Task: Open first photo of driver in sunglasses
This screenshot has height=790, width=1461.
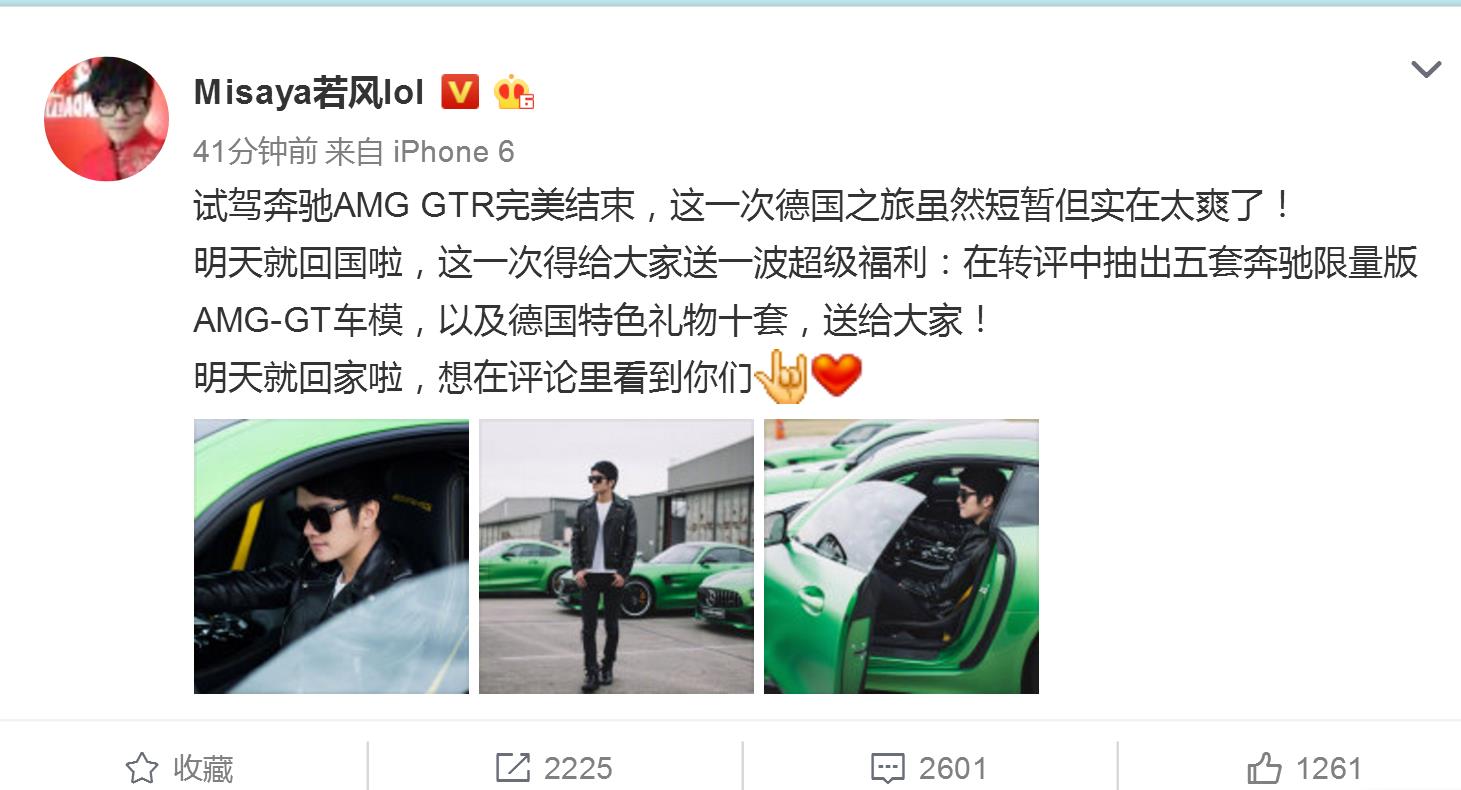Action: pyautogui.click(x=331, y=556)
